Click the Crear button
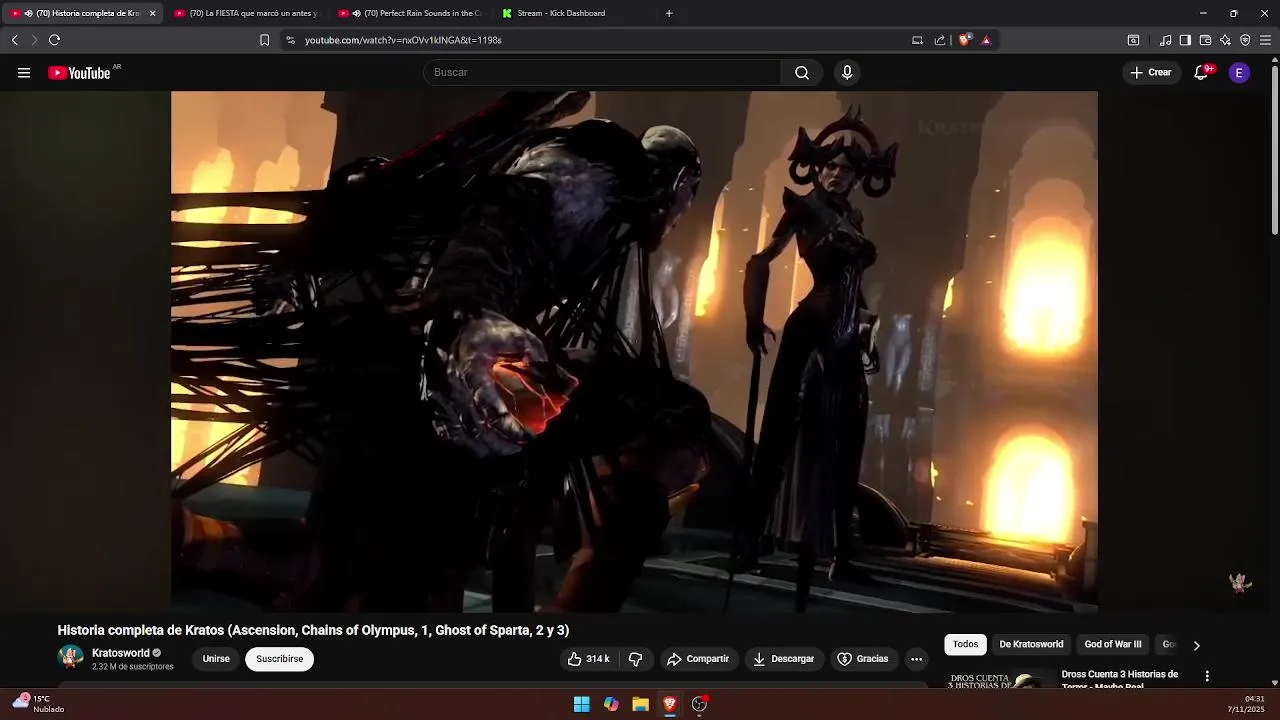Screen dimensions: 1280x720 [1150, 73]
